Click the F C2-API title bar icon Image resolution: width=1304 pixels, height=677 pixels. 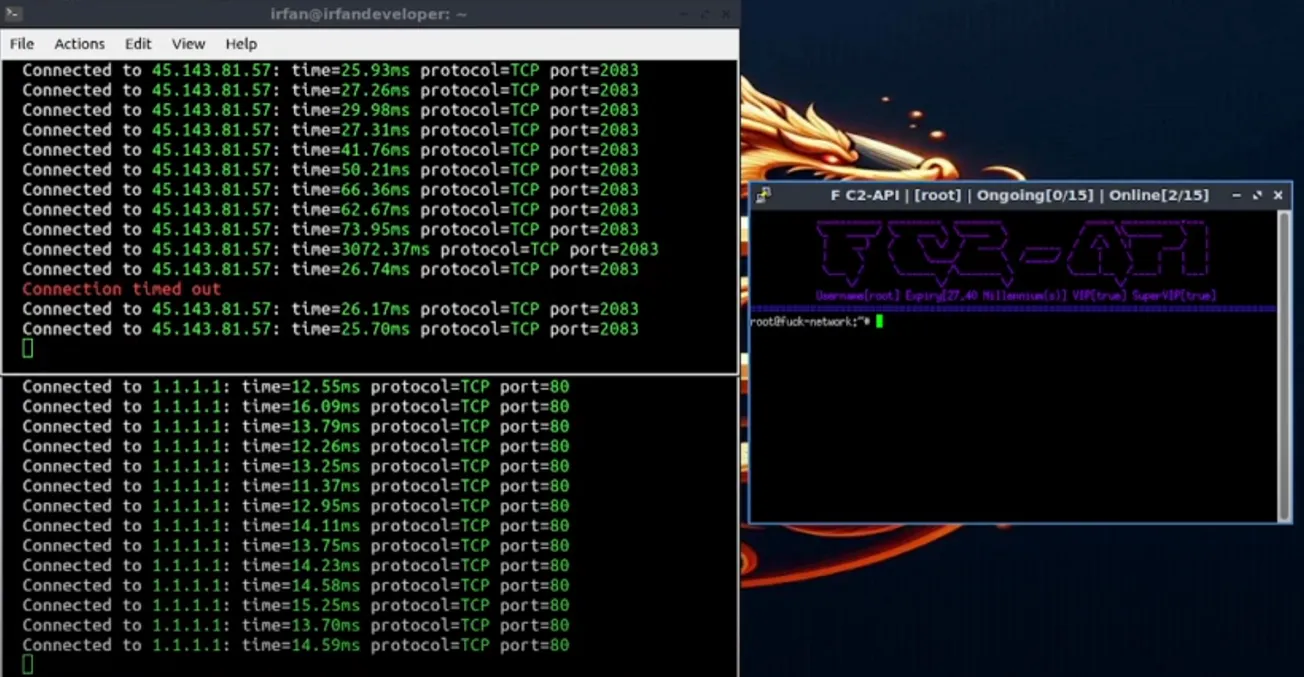762,196
